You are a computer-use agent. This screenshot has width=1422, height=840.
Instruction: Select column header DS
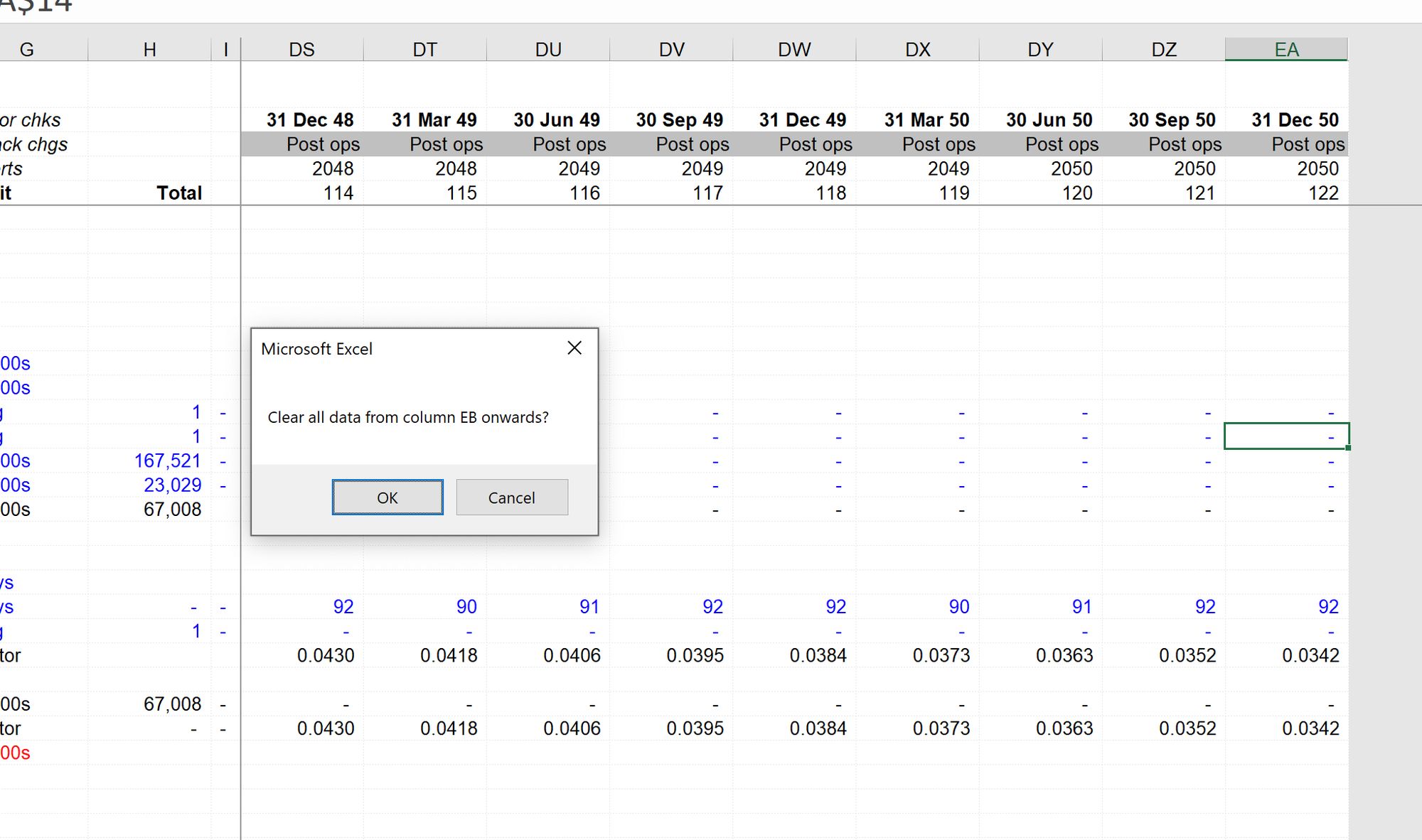pos(301,50)
